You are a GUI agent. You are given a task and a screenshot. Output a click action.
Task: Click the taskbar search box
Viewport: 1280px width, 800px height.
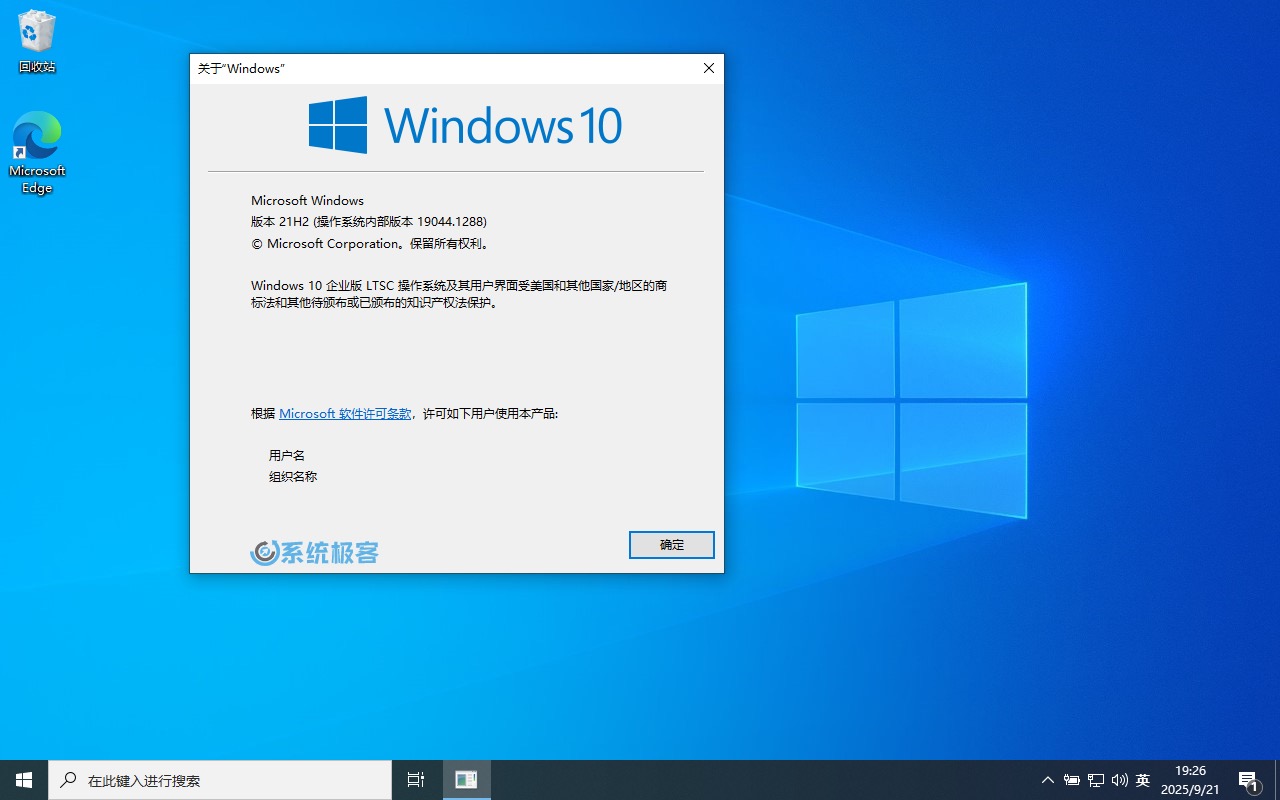click(220, 780)
